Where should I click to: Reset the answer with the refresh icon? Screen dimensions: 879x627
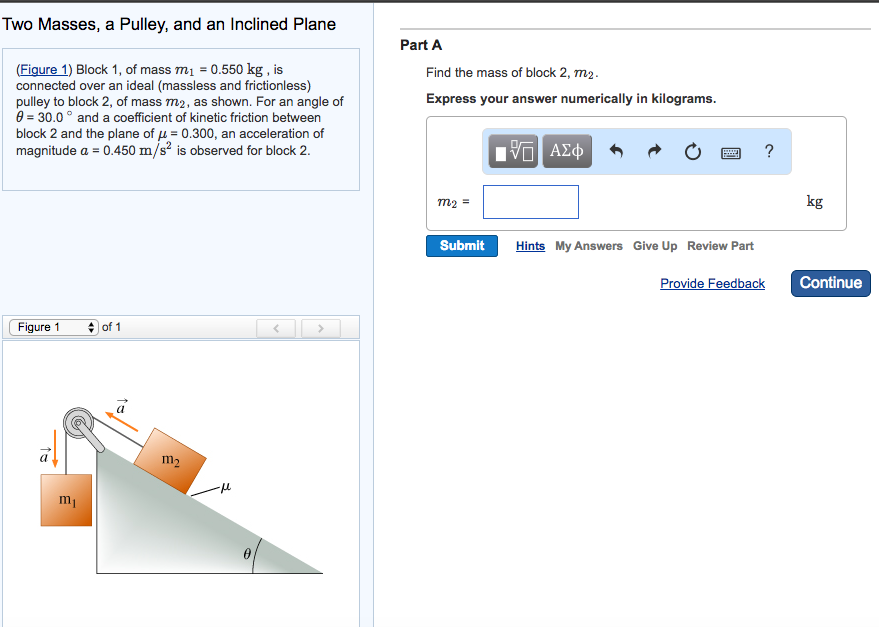(692, 151)
